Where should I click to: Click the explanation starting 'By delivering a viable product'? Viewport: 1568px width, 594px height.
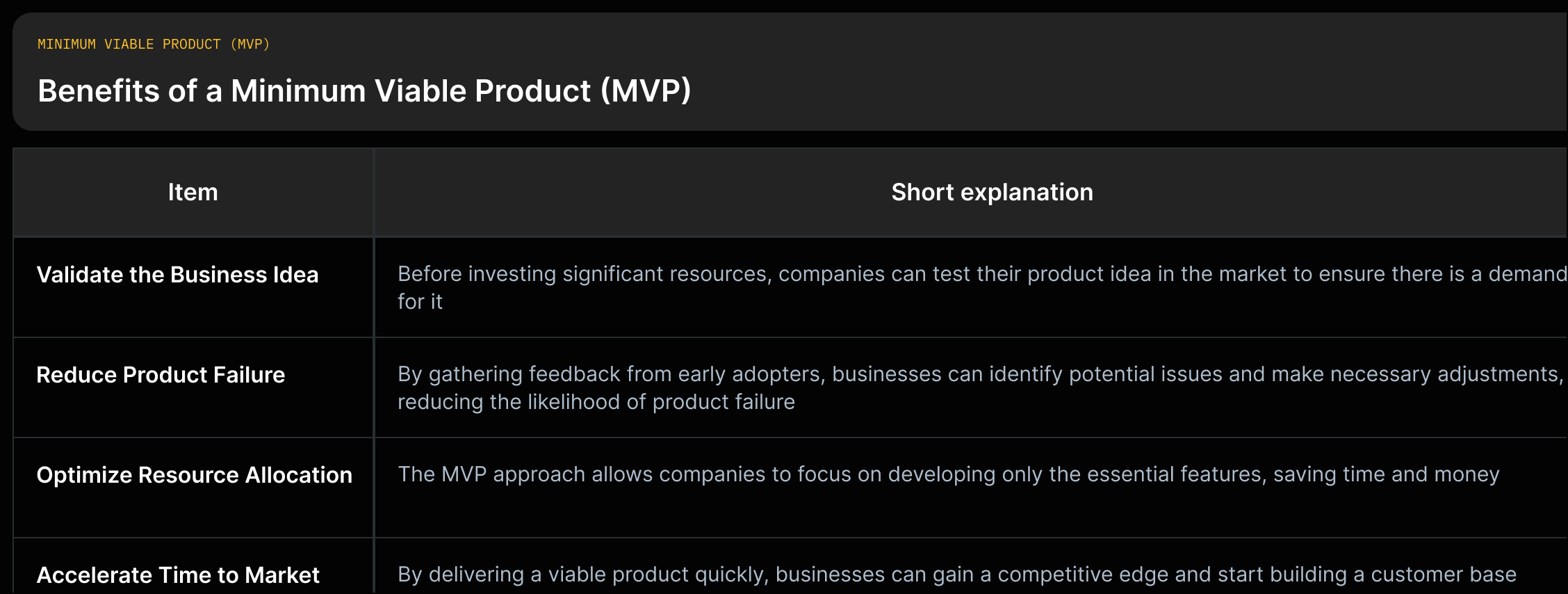coord(957,575)
